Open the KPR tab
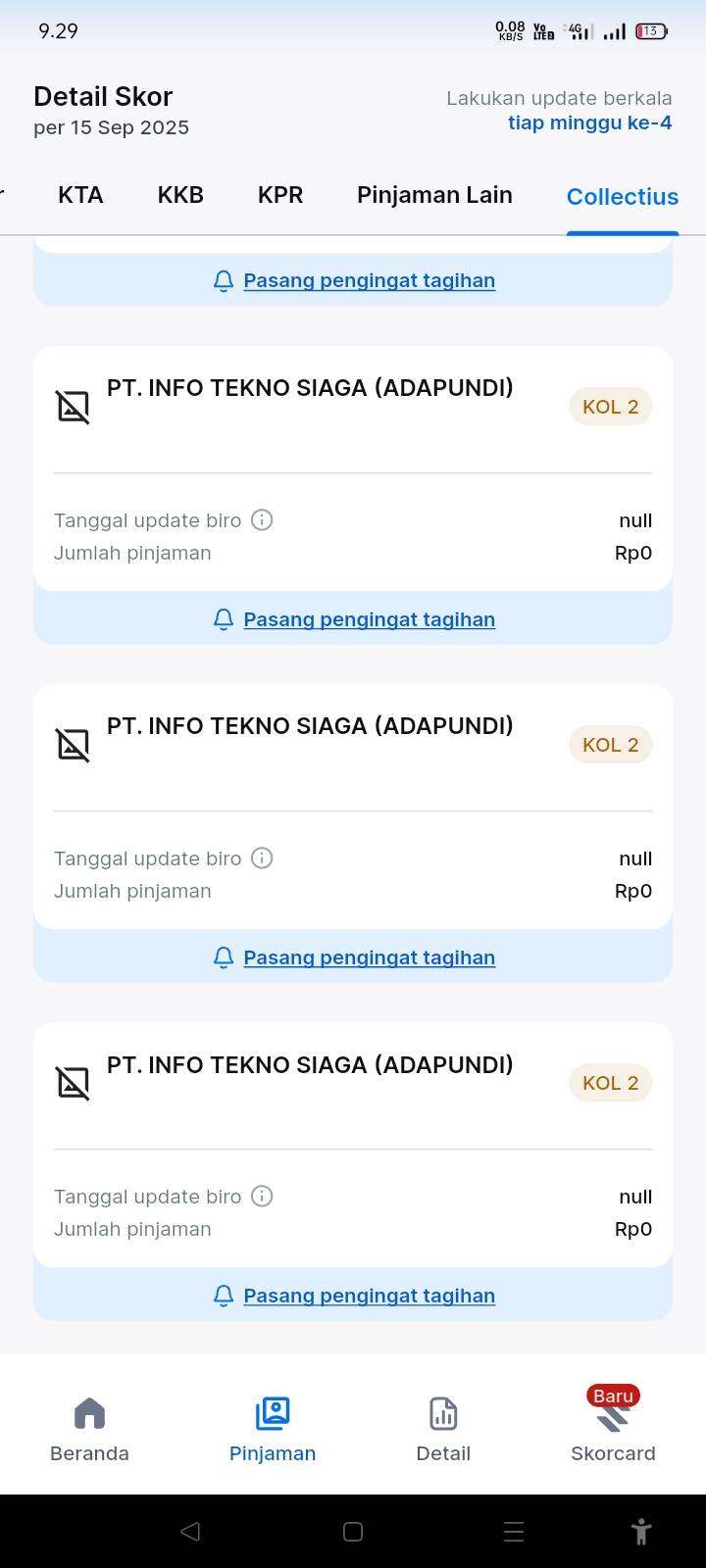Screen dimensions: 706x1568 (x=280, y=195)
